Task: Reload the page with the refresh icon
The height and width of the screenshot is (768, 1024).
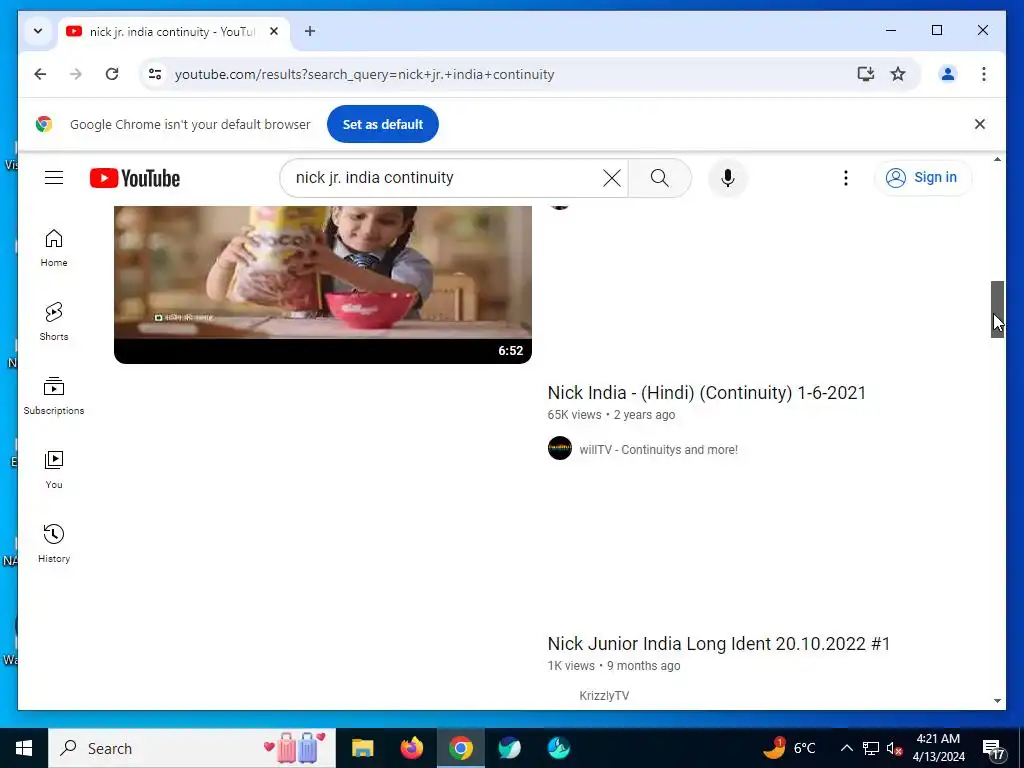Action: pos(112,74)
